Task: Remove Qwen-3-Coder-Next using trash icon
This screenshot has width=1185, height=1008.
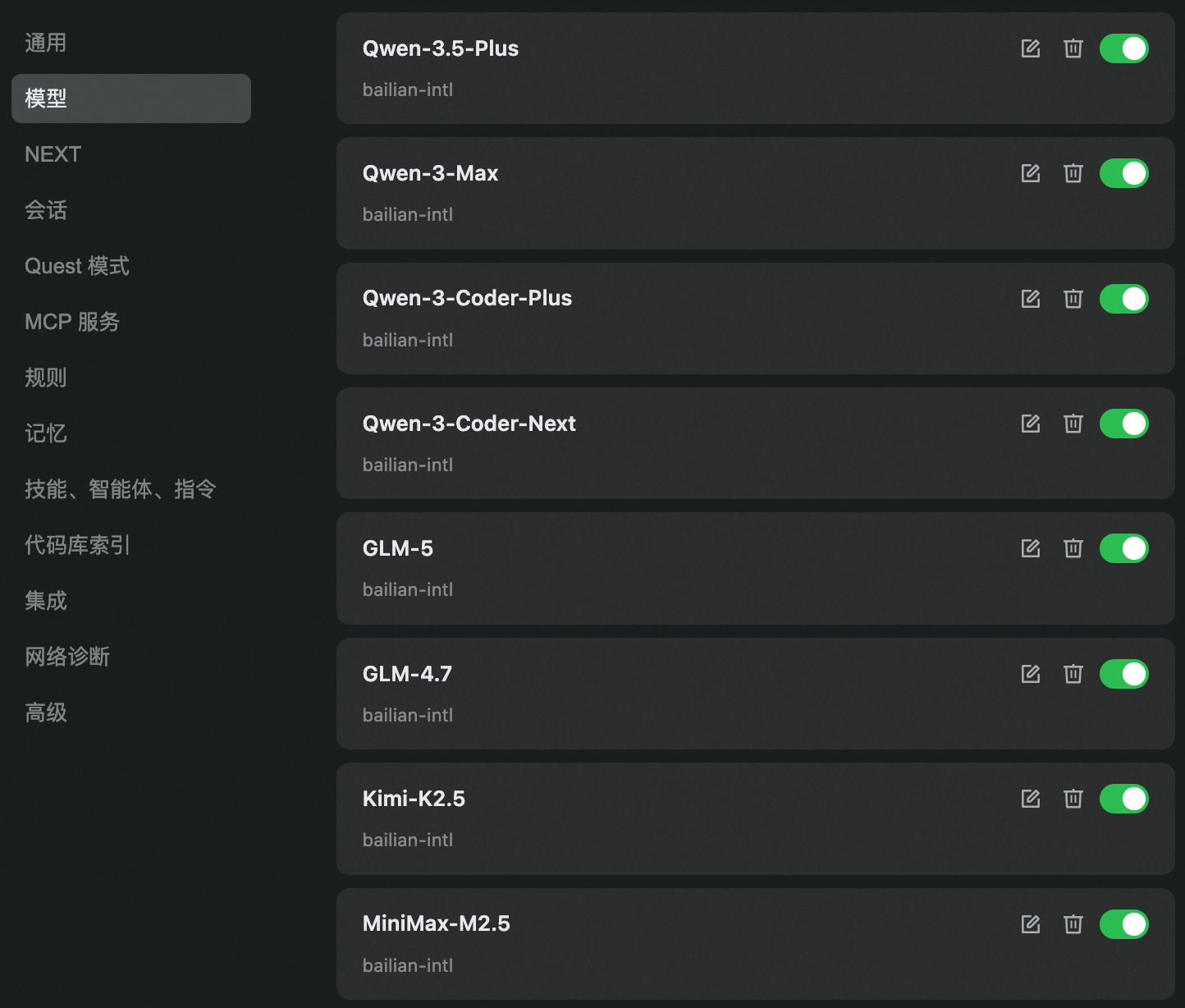Action: 1073,424
